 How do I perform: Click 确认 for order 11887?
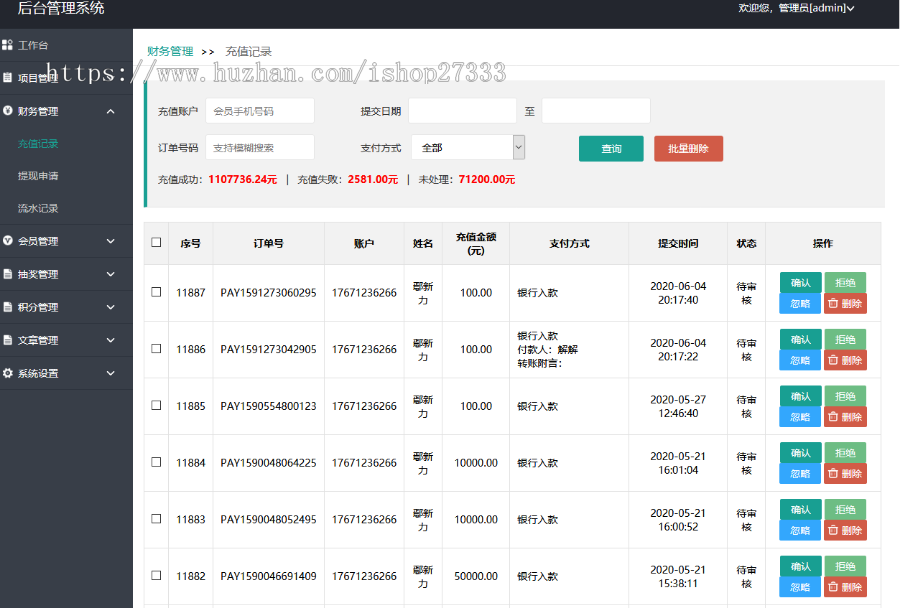(x=801, y=282)
